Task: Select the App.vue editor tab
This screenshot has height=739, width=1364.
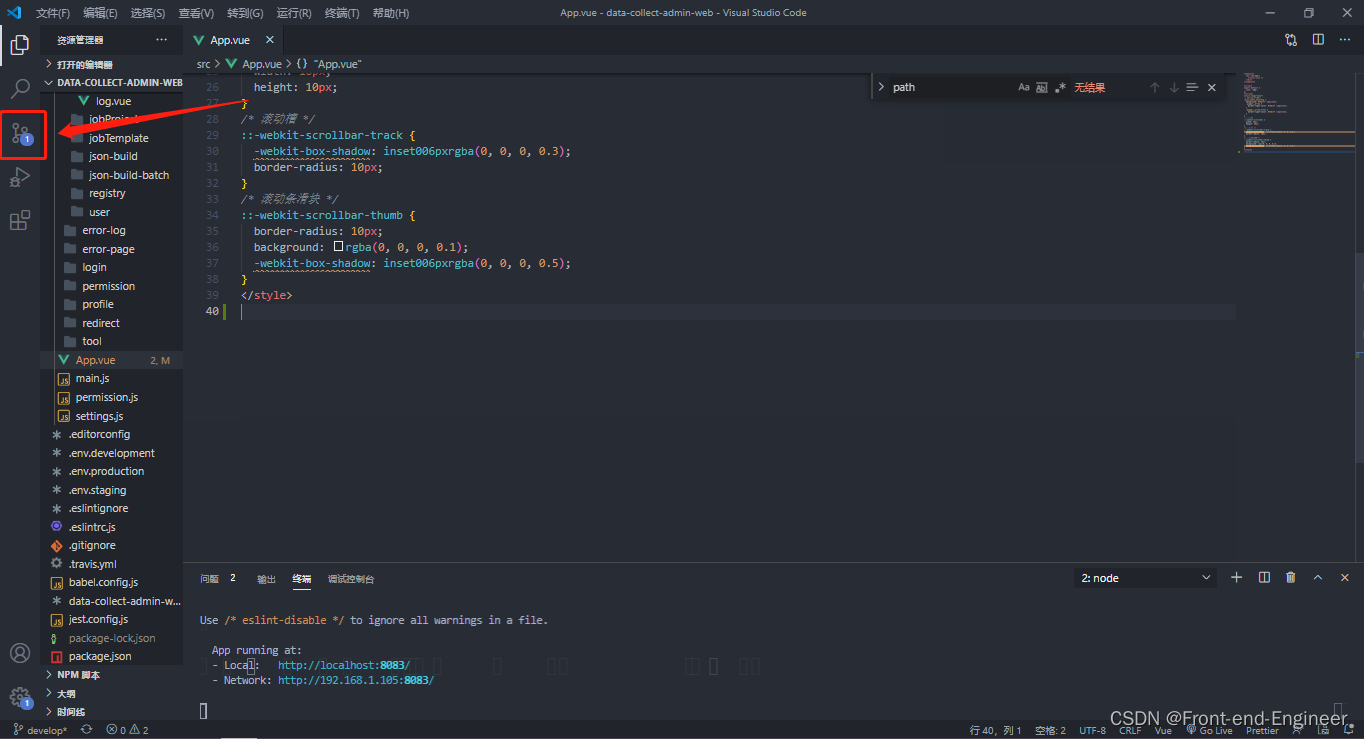Action: point(229,40)
